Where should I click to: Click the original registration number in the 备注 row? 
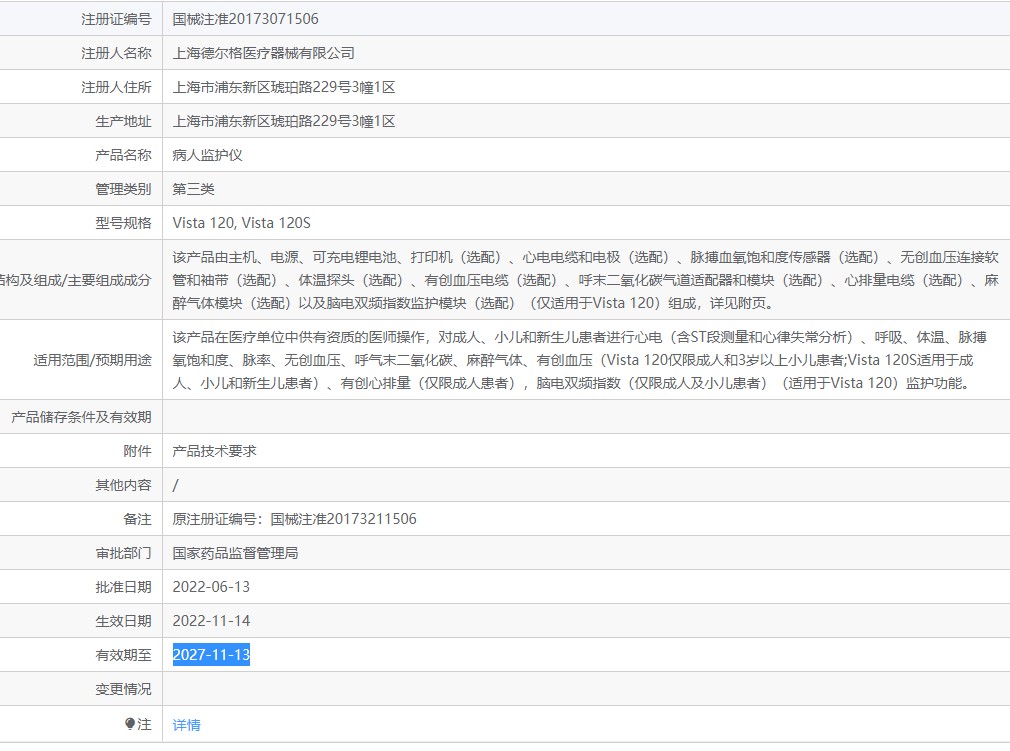(x=295, y=519)
